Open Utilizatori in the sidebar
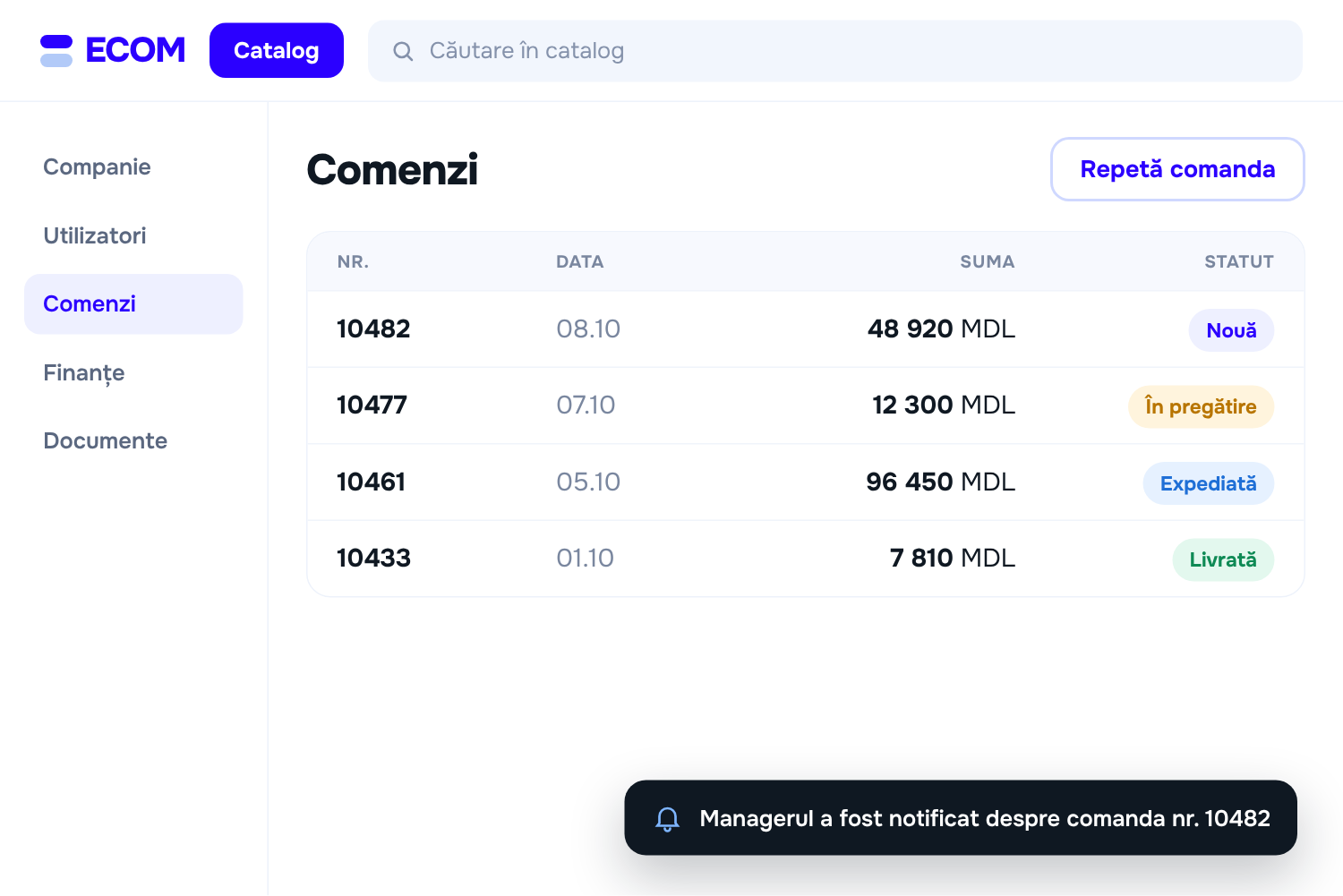 point(133,236)
